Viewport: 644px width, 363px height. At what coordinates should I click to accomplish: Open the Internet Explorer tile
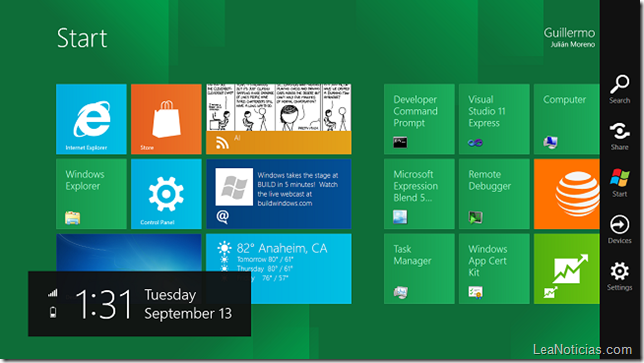click(91, 119)
